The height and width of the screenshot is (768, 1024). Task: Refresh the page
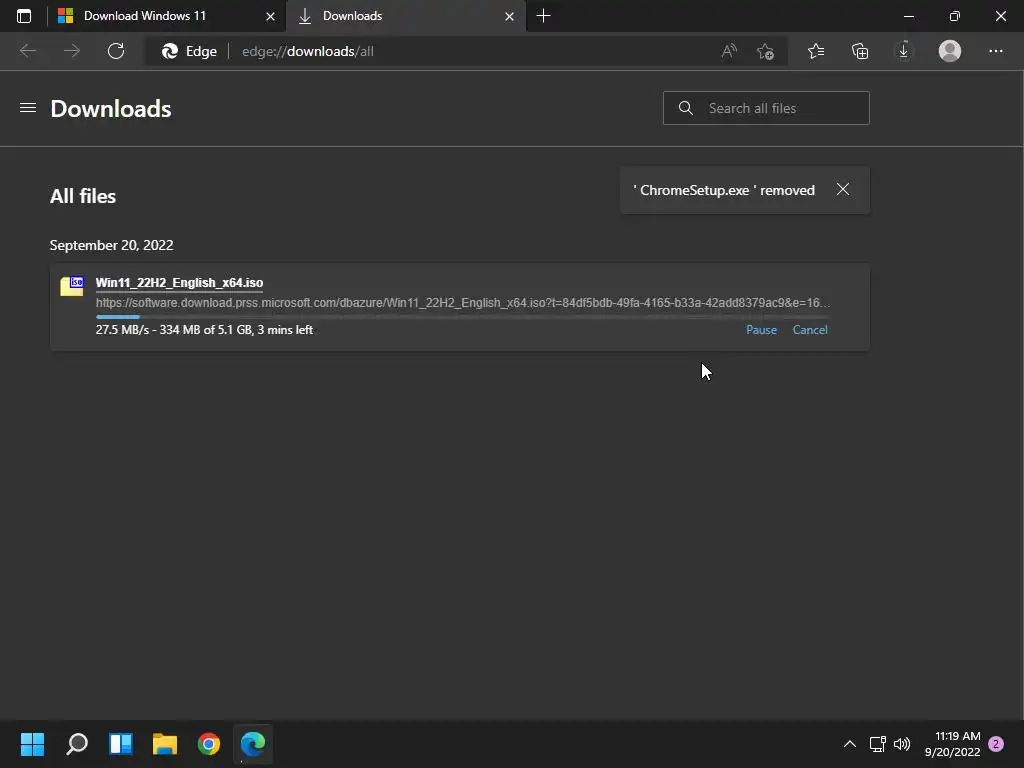pyautogui.click(x=116, y=51)
